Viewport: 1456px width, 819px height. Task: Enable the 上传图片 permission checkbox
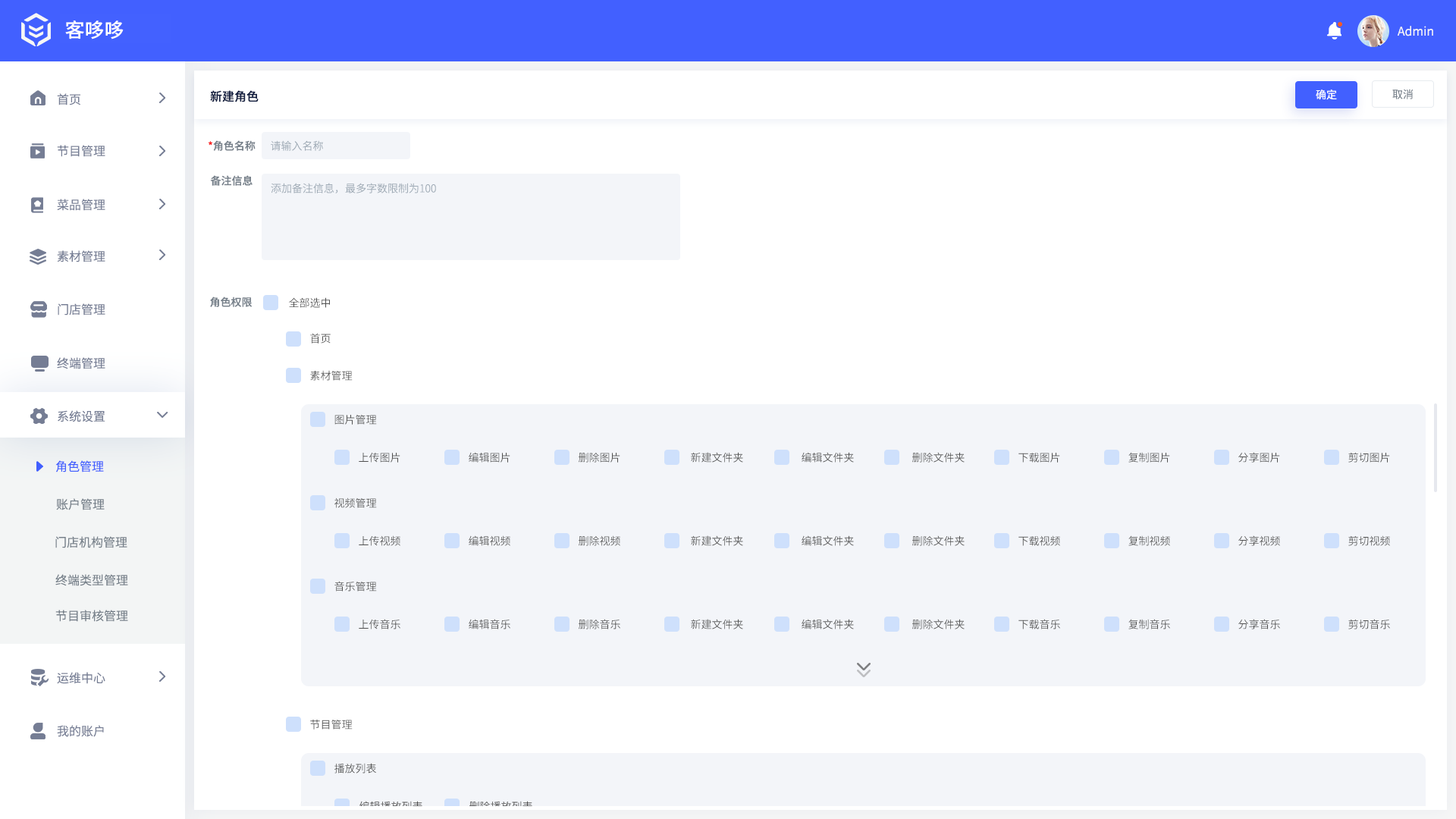click(x=342, y=457)
